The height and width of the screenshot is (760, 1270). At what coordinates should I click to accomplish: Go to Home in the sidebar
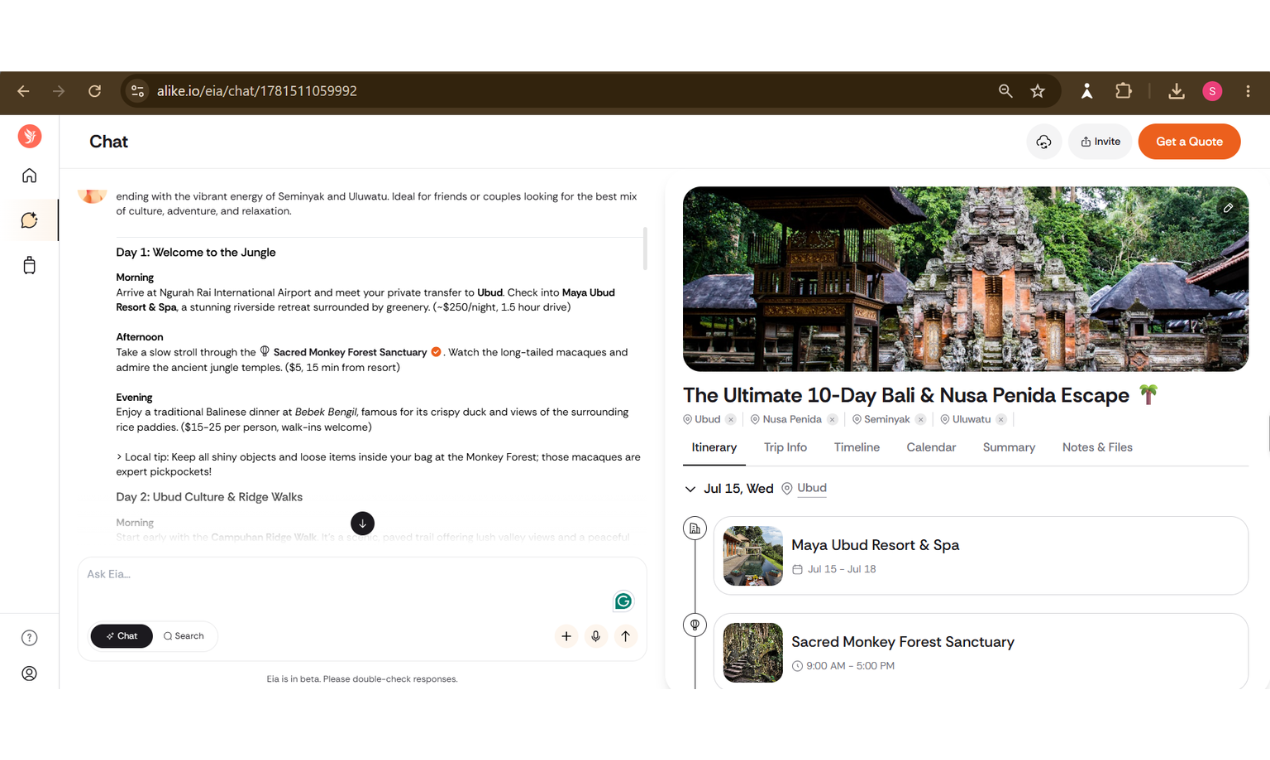coord(29,176)
